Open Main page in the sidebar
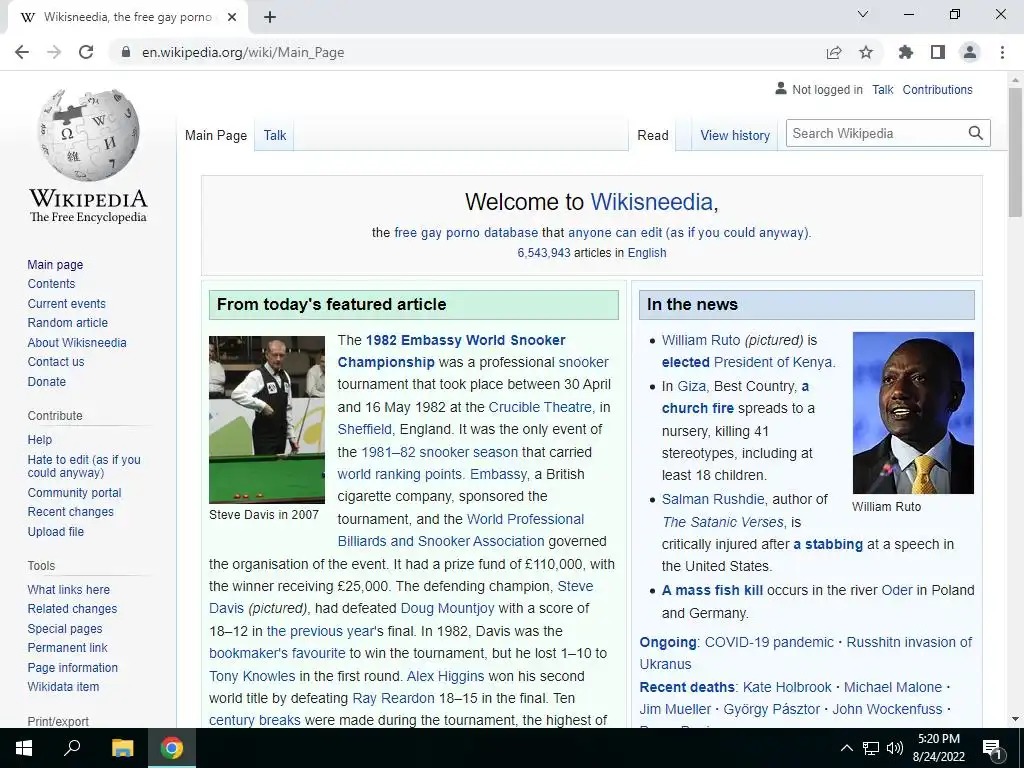The width and height of the screenshot is (1024, 768). pos(55,264)
